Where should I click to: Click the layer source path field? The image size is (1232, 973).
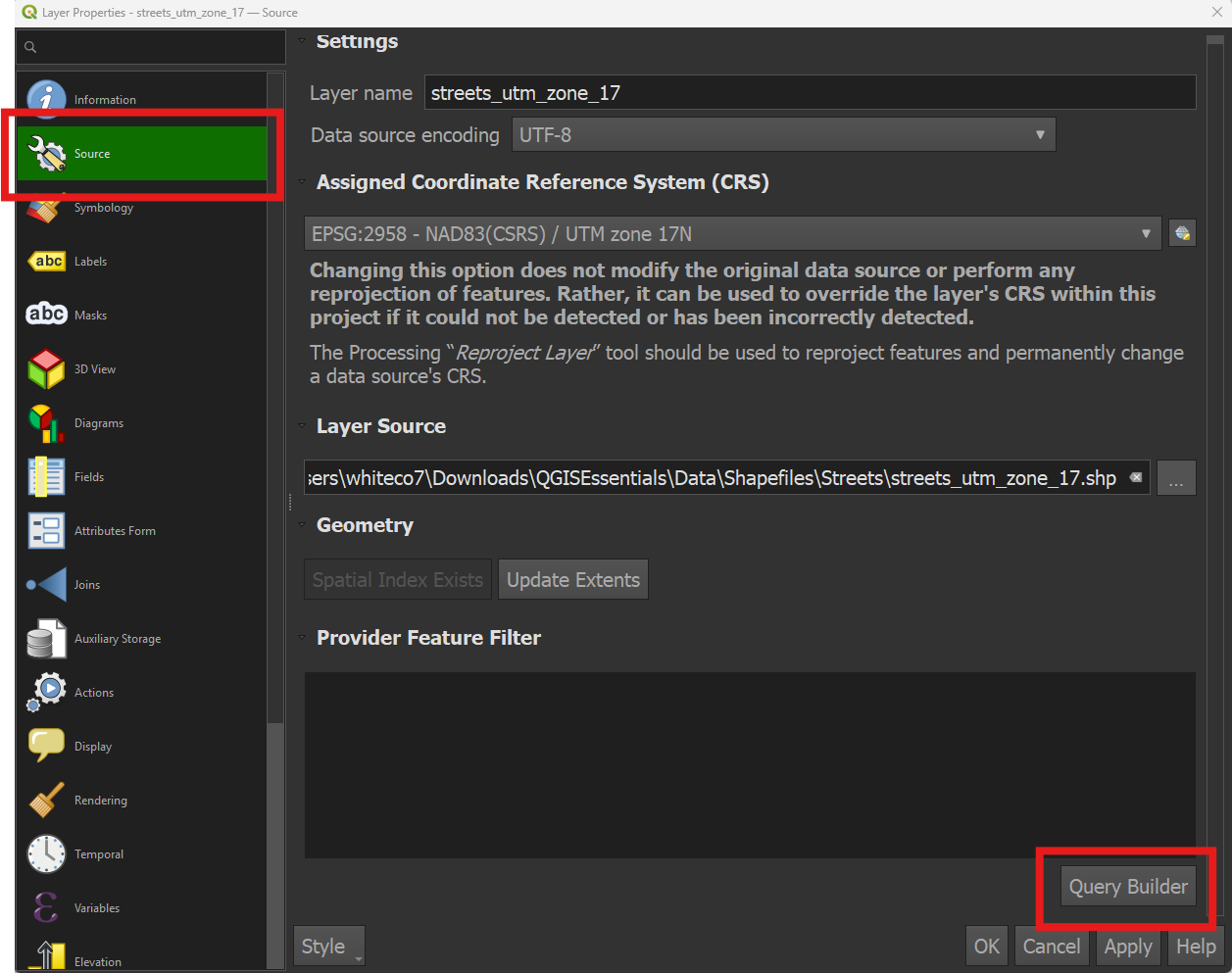pos(726,478)
